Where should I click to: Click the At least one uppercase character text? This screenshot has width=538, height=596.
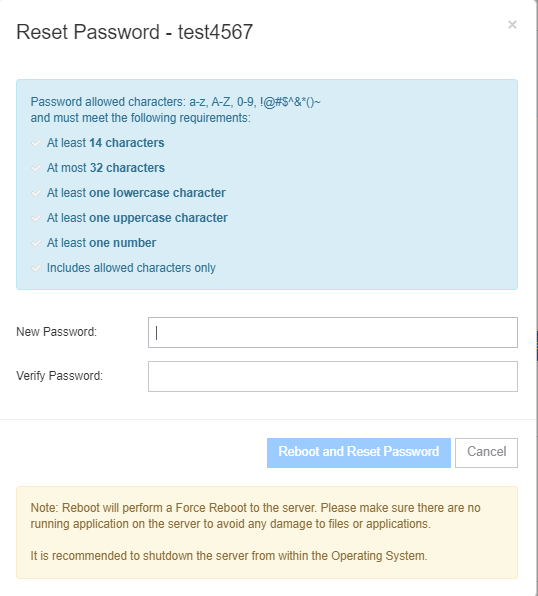coord(137,218)
